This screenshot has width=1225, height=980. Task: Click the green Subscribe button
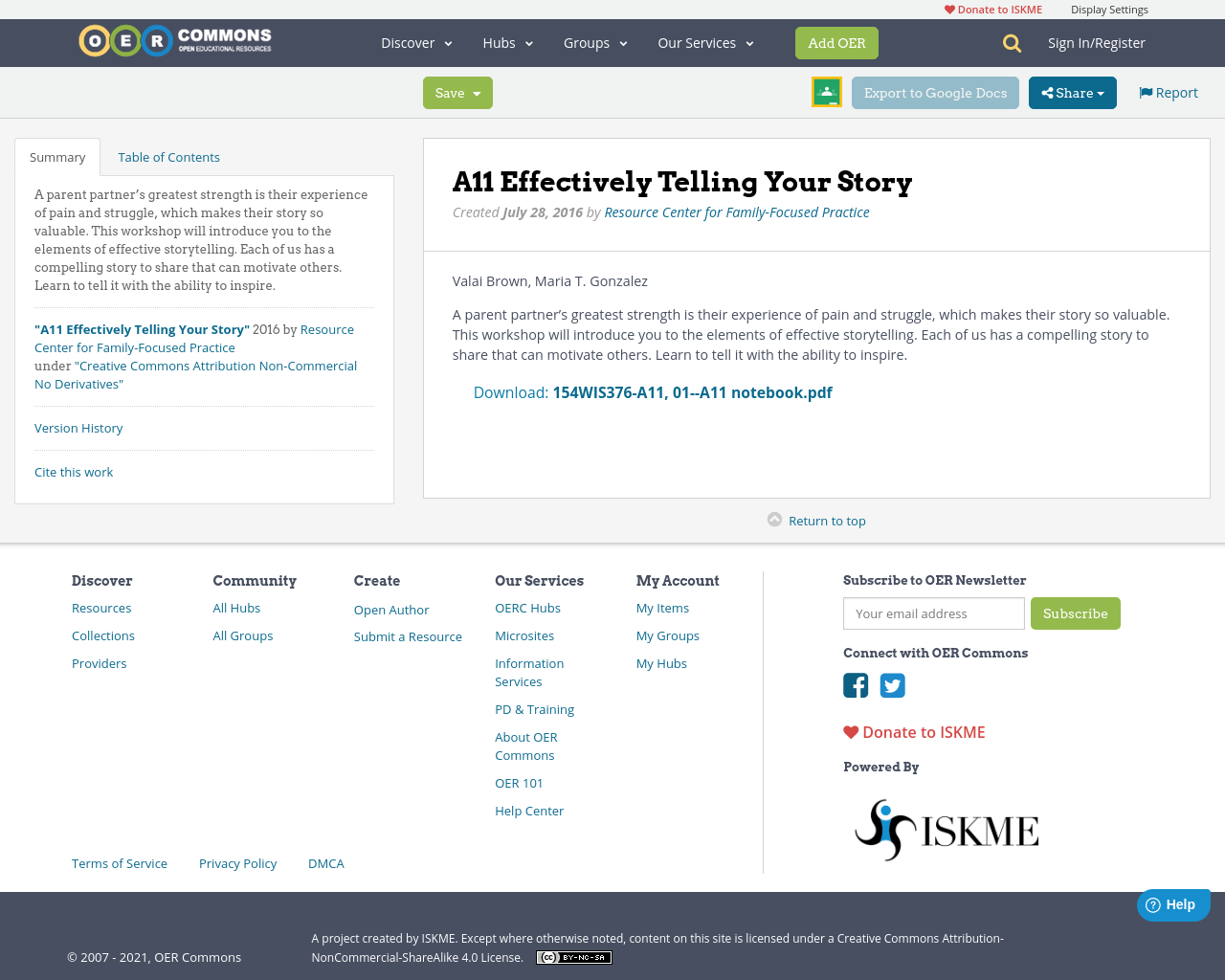(1075, 613)
